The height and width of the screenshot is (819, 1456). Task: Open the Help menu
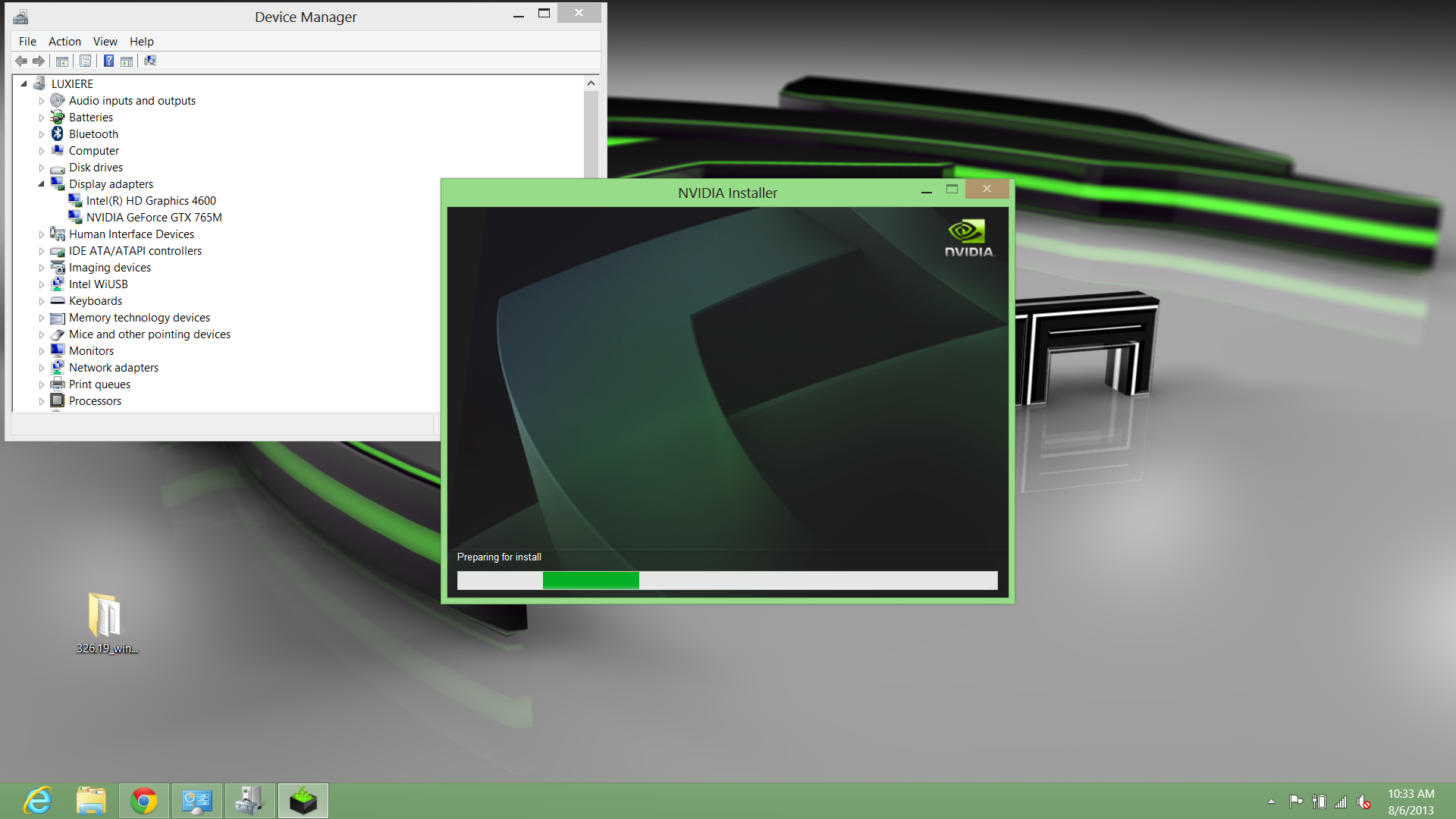[x=141, y=42]
